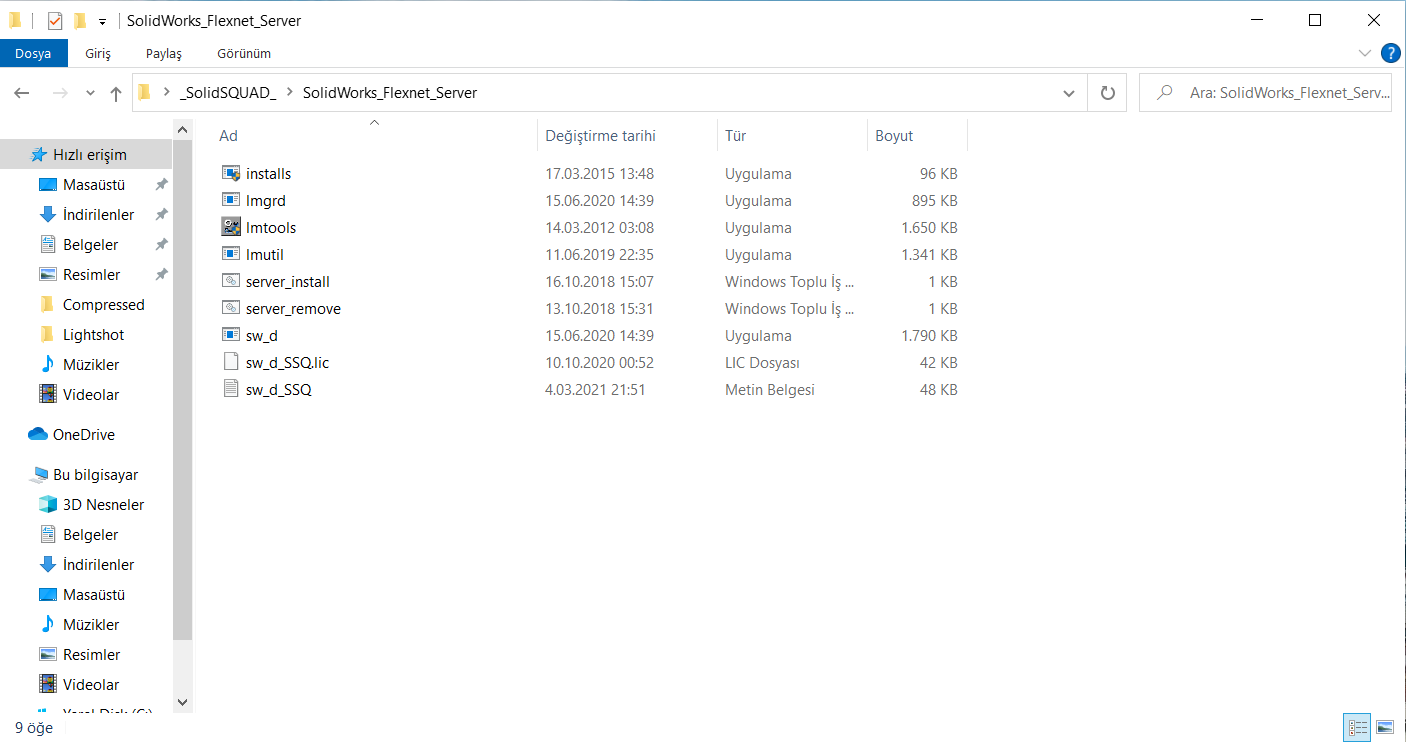
Task: Click SolidWorks_Flexnet_Server breadcrumb segment
Action: pos(389,93)
